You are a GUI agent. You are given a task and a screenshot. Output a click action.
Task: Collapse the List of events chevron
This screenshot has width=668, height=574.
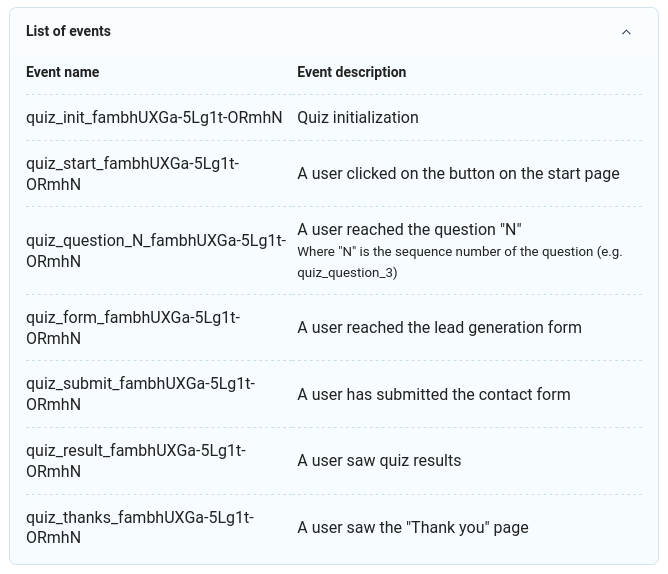click(x=626, y=32)
